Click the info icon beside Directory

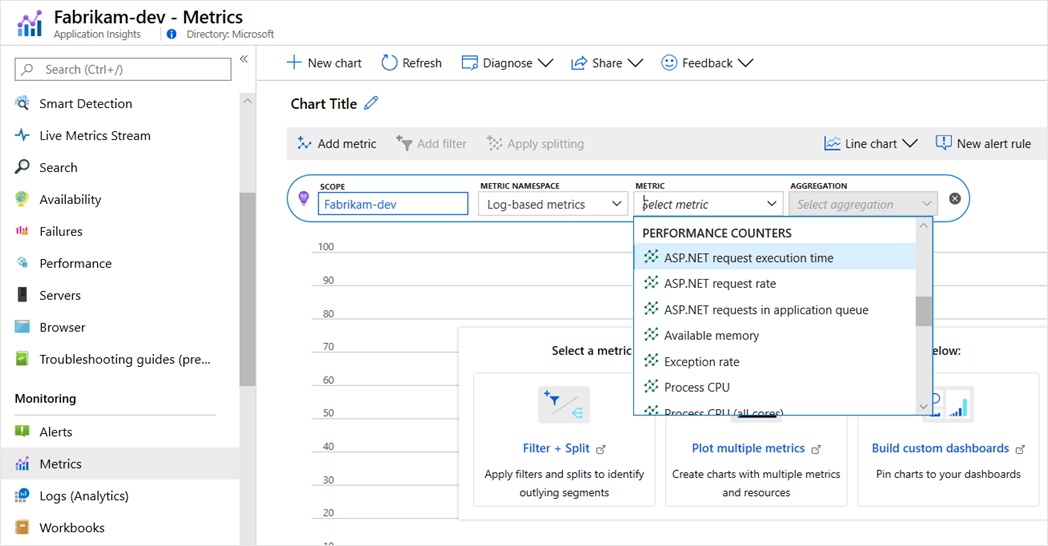171,34
